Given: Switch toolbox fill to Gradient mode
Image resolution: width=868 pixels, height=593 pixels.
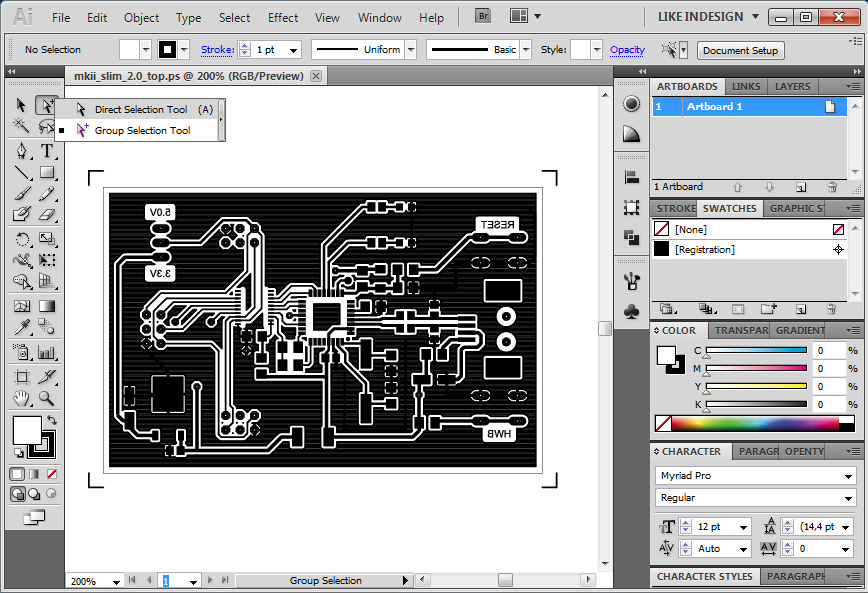Looking at the screenshot, I should [x=34, y=474].
